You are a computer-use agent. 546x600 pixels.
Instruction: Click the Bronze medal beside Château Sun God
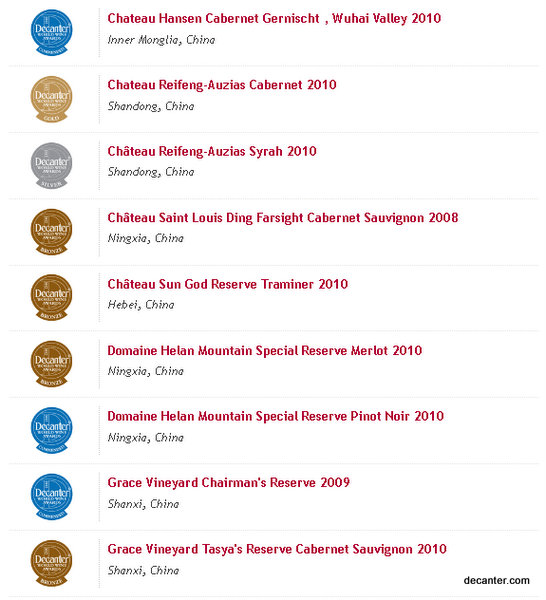pos(51,298)
